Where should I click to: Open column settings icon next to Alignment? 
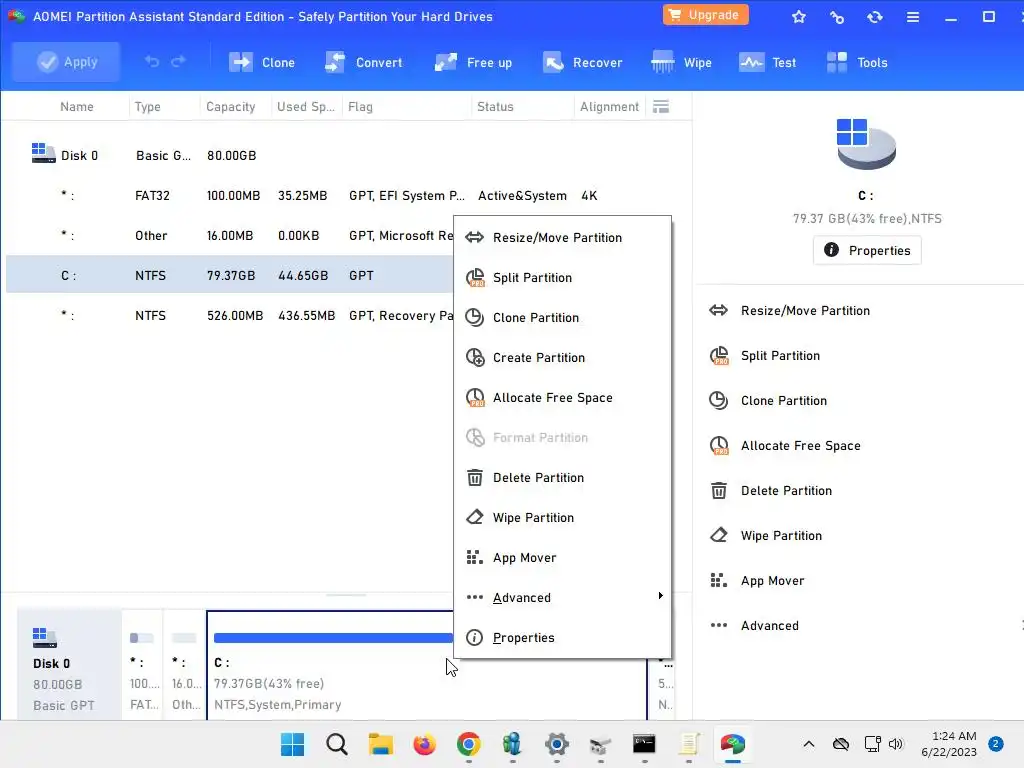(661, 106)
